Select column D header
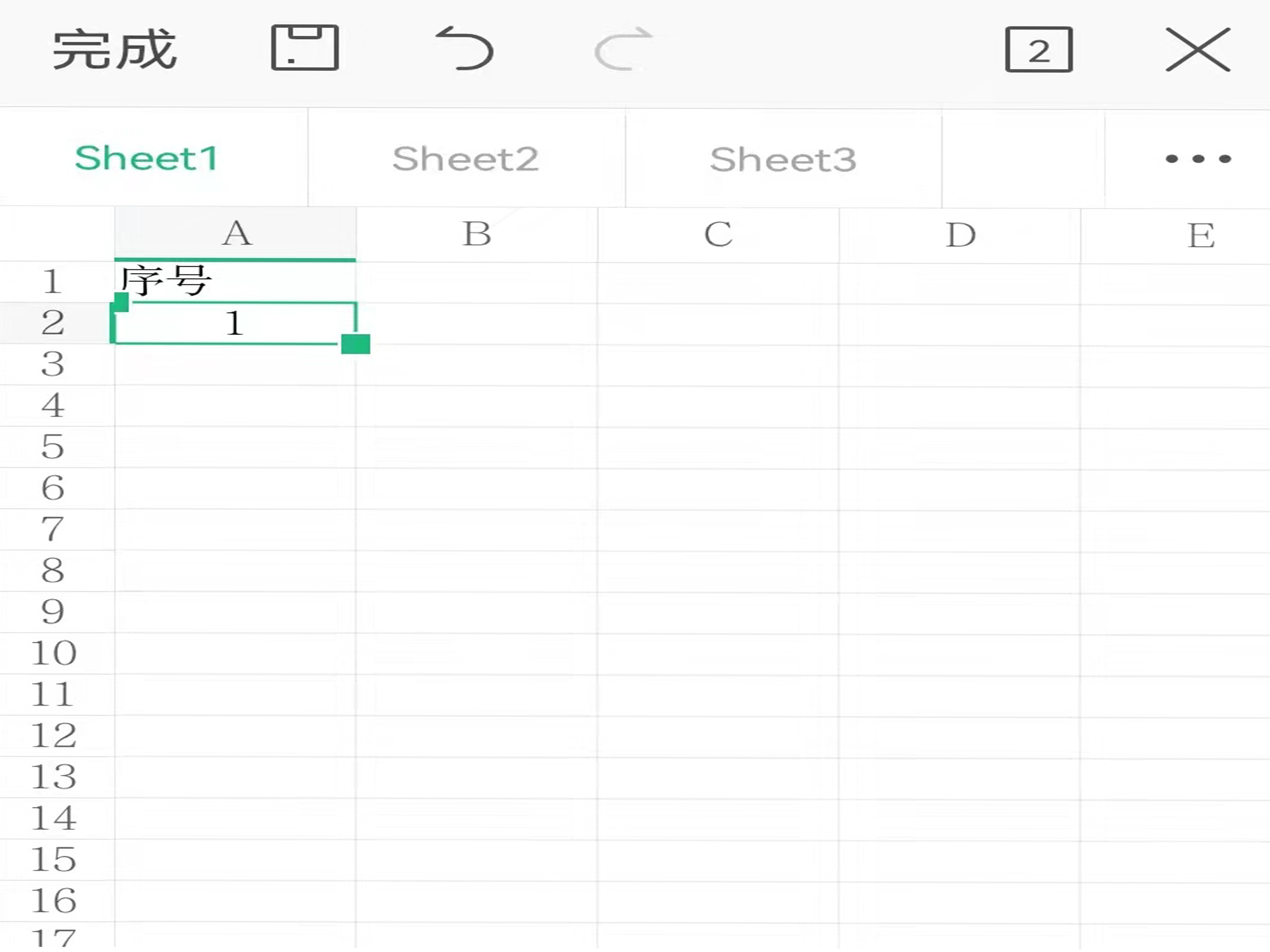 coord(960,234)
